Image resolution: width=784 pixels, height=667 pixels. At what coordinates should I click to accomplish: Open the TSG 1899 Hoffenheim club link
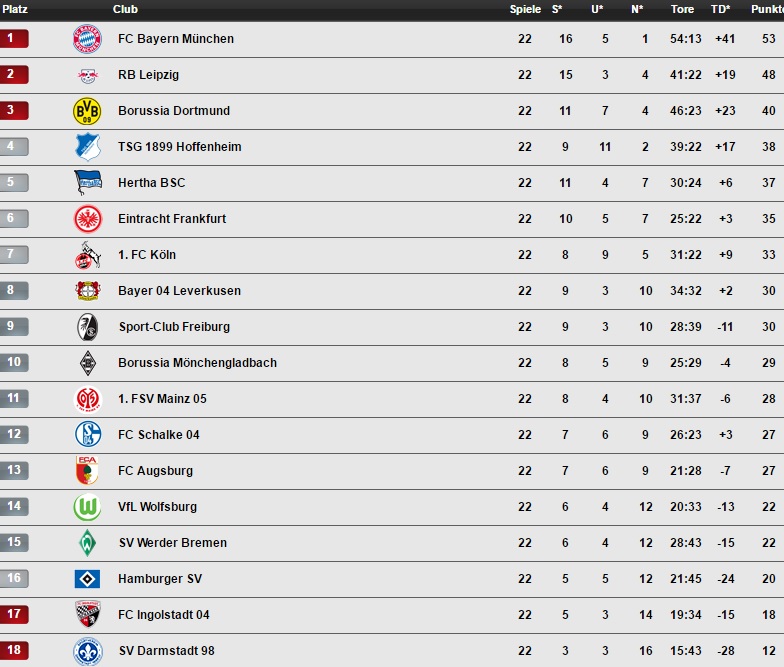pos(179,147)
